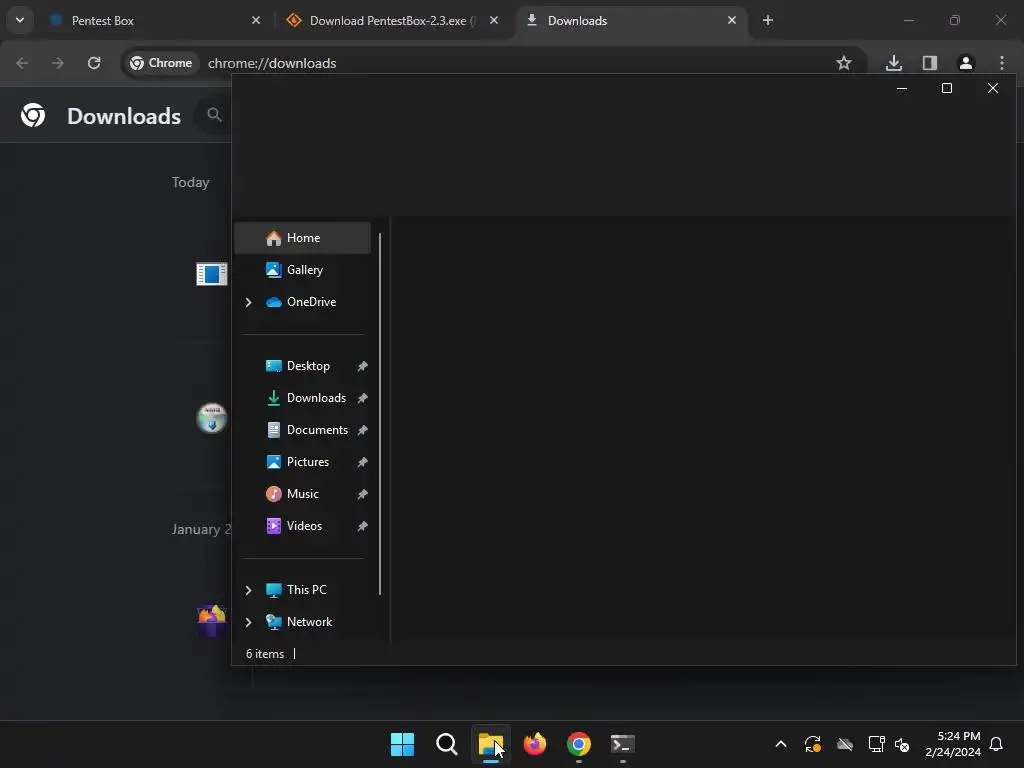Click Chrome logo on Downloads page
This screenshot has height=768, width=1024.
click(33, 116)
